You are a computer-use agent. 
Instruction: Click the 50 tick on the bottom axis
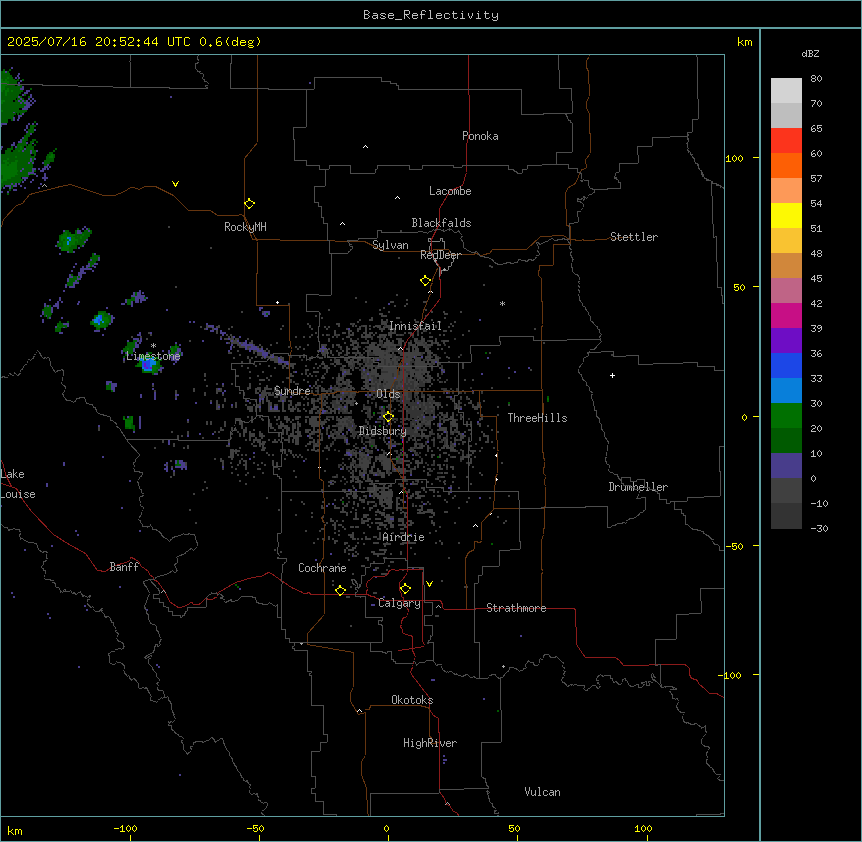click(514, 828)
